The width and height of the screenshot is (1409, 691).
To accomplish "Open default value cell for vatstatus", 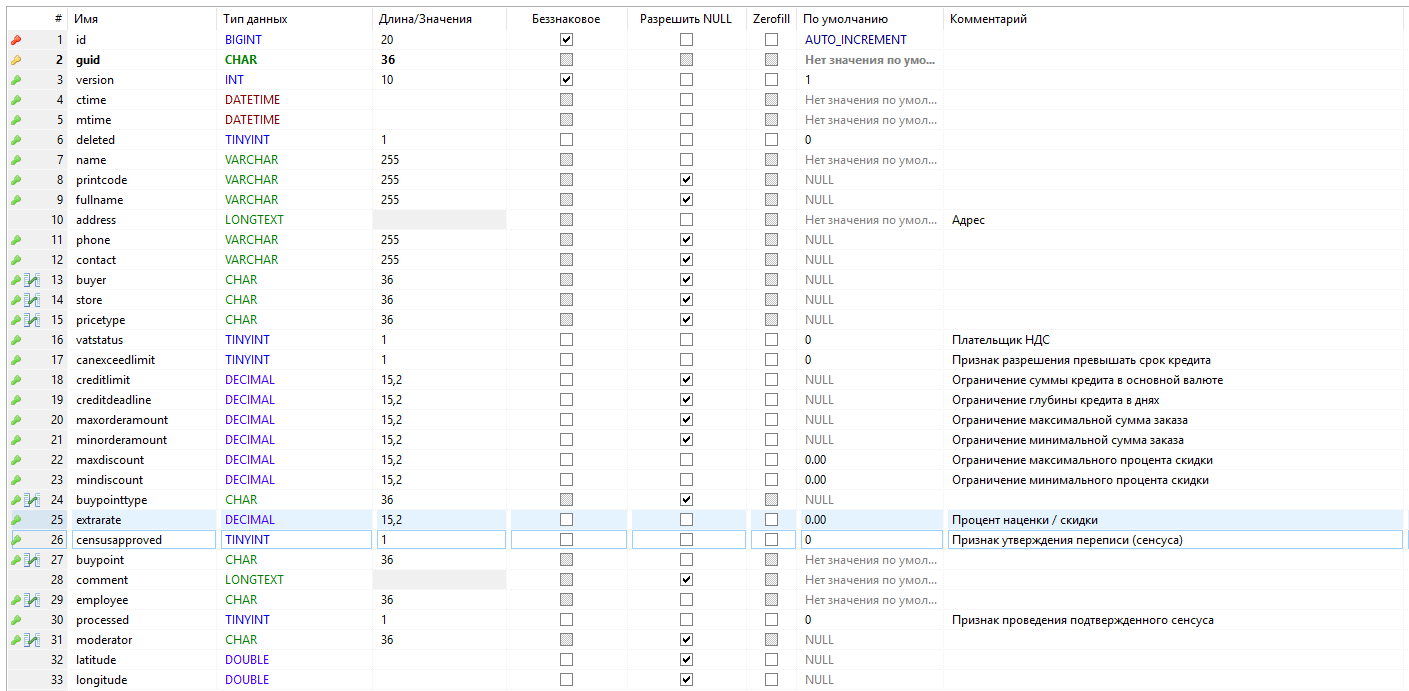I will pyautogui.click(x=870, y=340).
